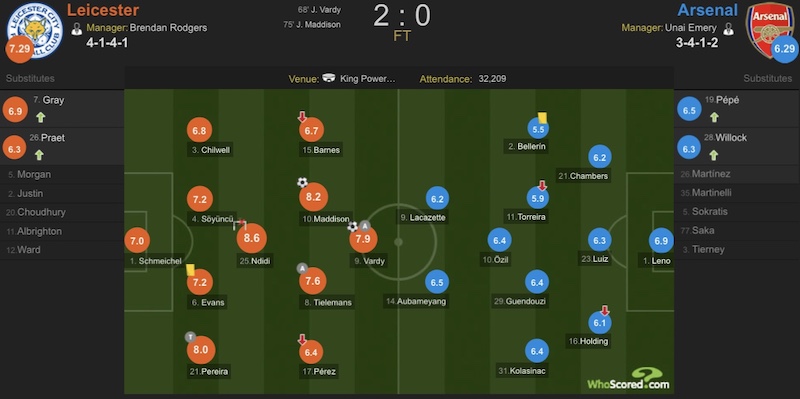800x399 pixels.
Task: Click Bellerín's yellow card icon
Action: click(542, 117)
